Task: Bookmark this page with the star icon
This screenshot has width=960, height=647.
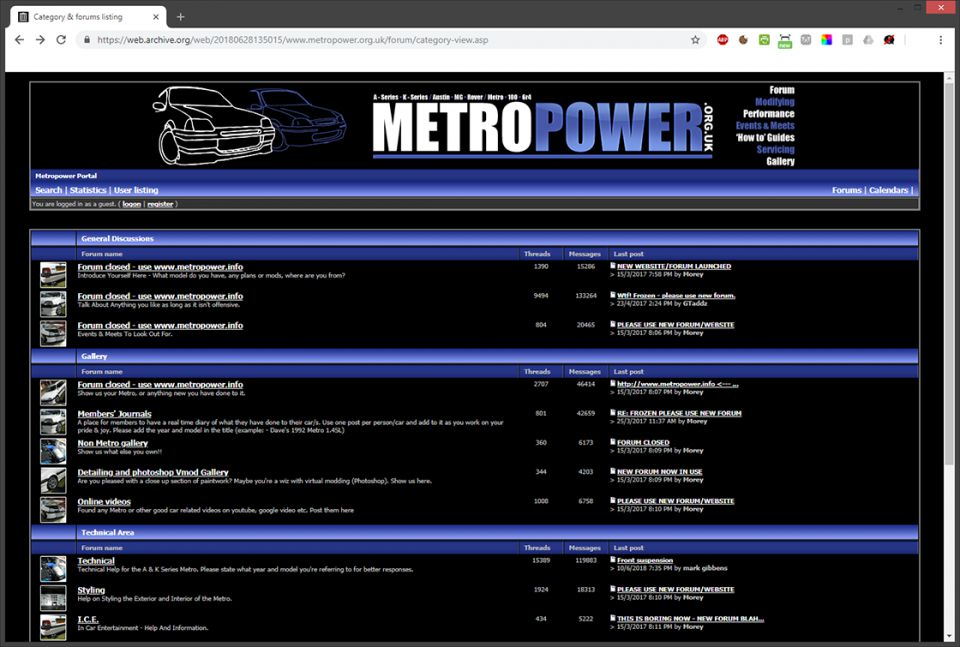Action: (695, 40)
